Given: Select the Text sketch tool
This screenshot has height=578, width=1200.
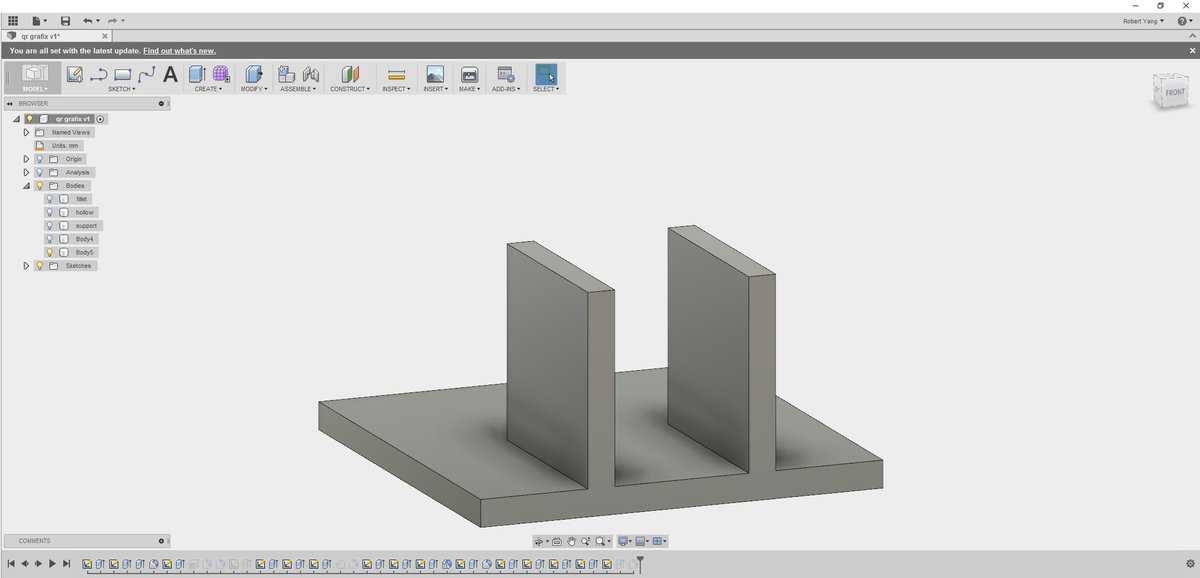Looking at the screenshot, I should click(170, 74).
